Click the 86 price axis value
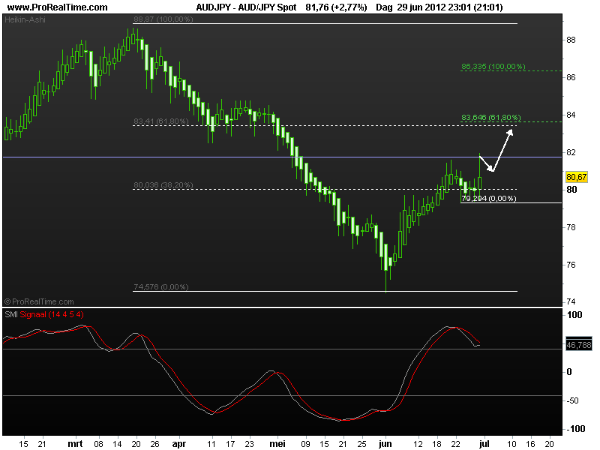The width and height of the screenshot is (600, 450). [x=571, y=77]
